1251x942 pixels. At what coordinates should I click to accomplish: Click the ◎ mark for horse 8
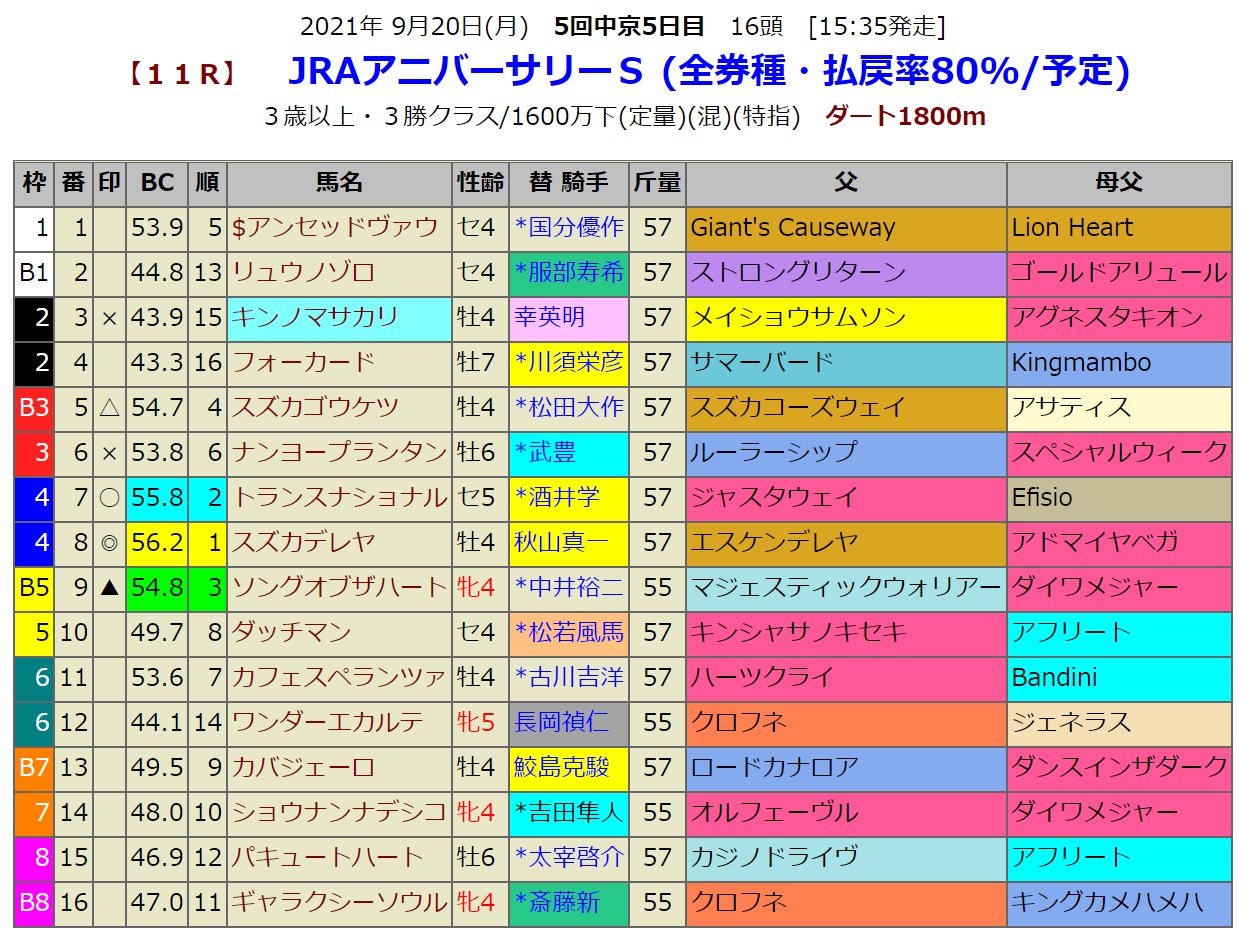point(109,542)
